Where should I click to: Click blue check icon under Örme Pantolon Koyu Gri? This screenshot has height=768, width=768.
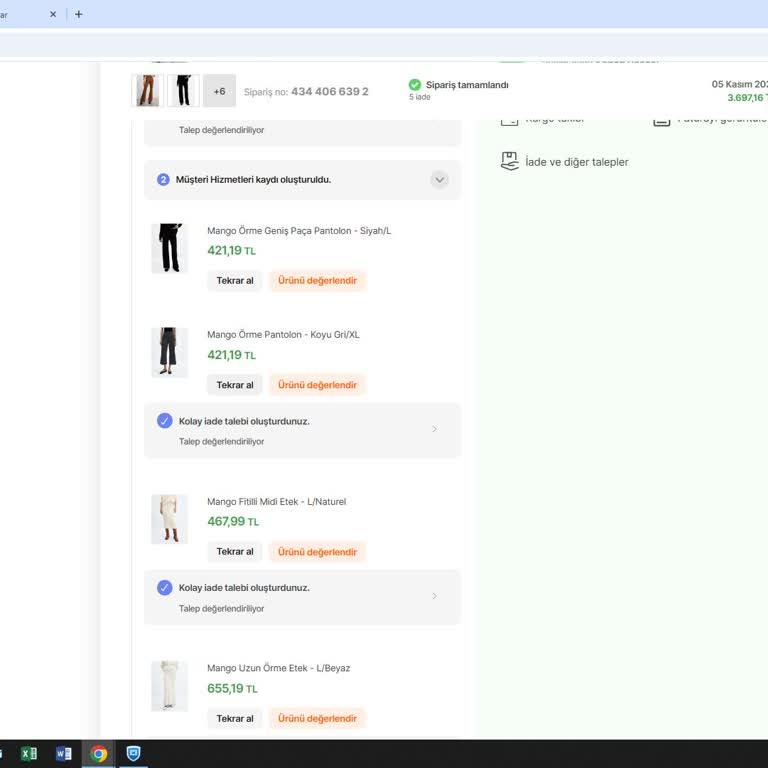(x=165, y=421)
